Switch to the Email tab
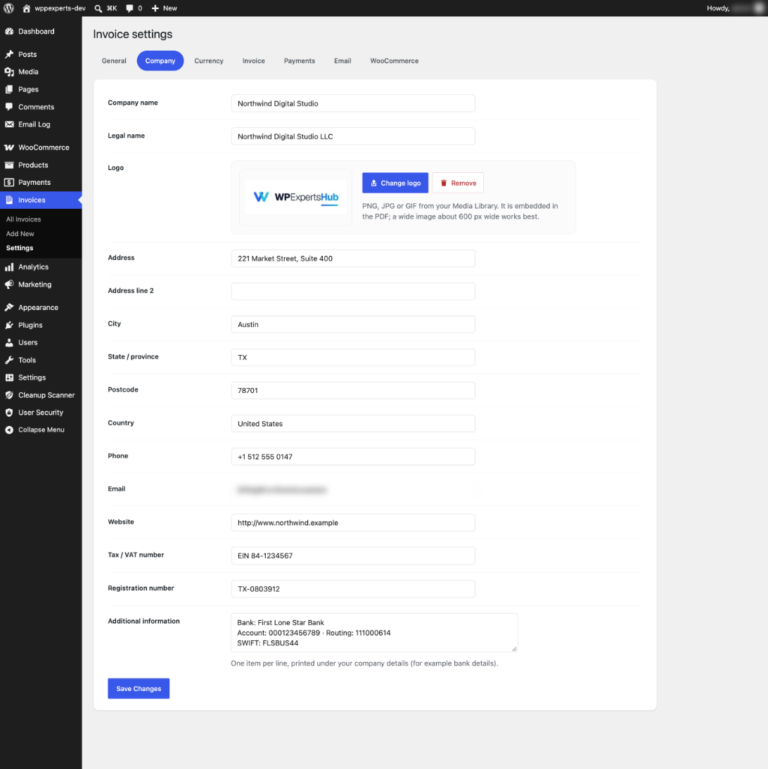This screenshot has width=768, height=769. (342, 61)
